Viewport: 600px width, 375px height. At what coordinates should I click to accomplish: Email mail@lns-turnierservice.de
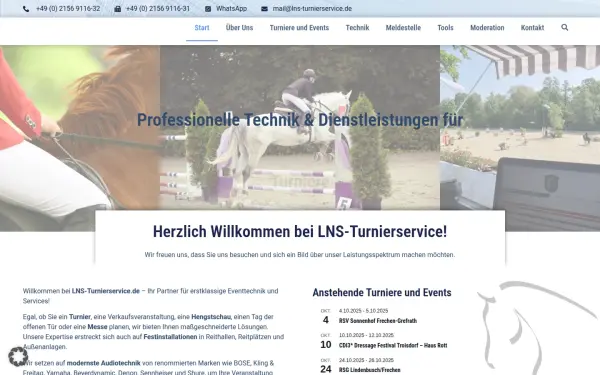[312, 8]
